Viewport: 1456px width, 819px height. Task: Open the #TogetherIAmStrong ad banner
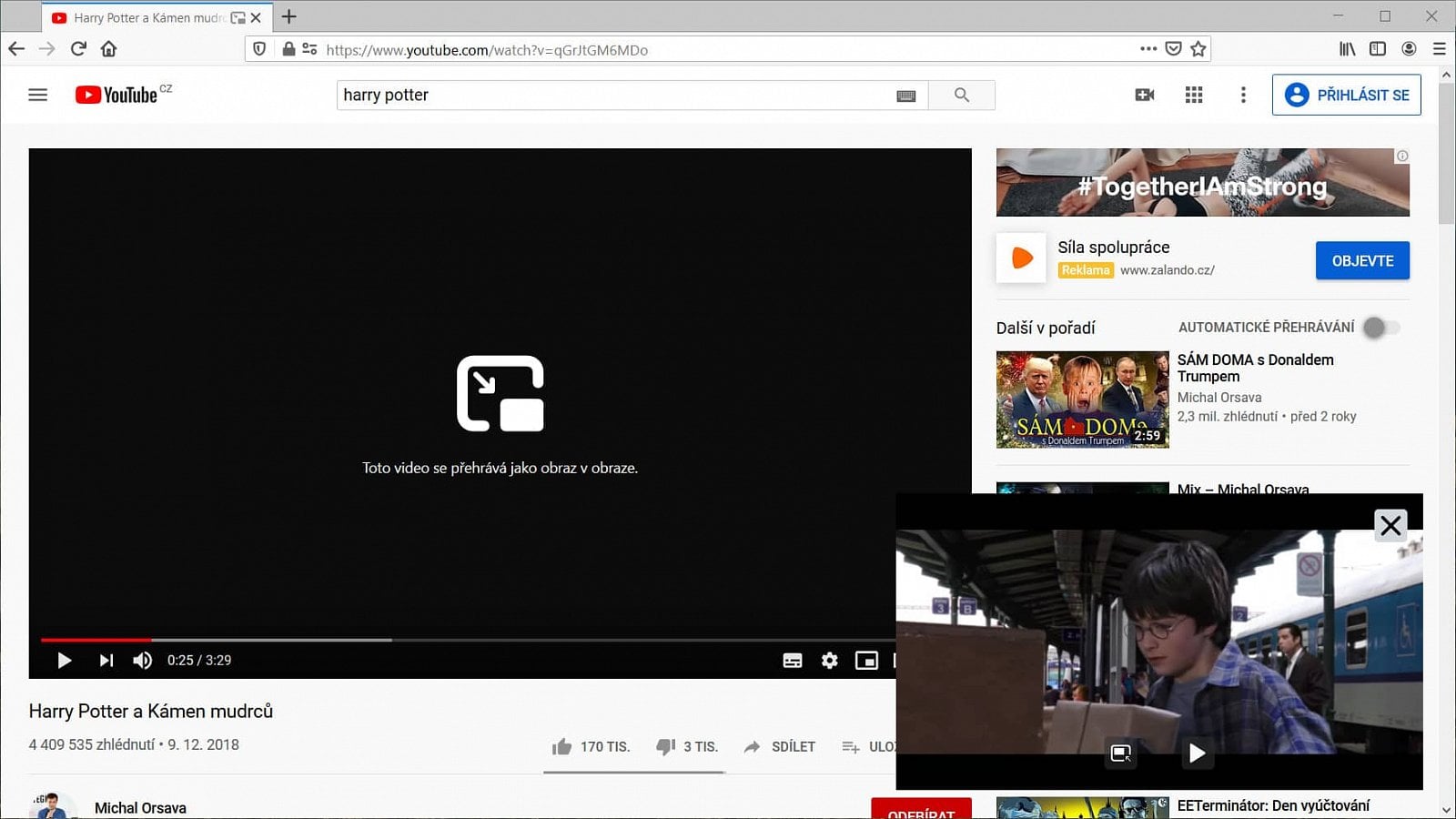[1202, 182]
